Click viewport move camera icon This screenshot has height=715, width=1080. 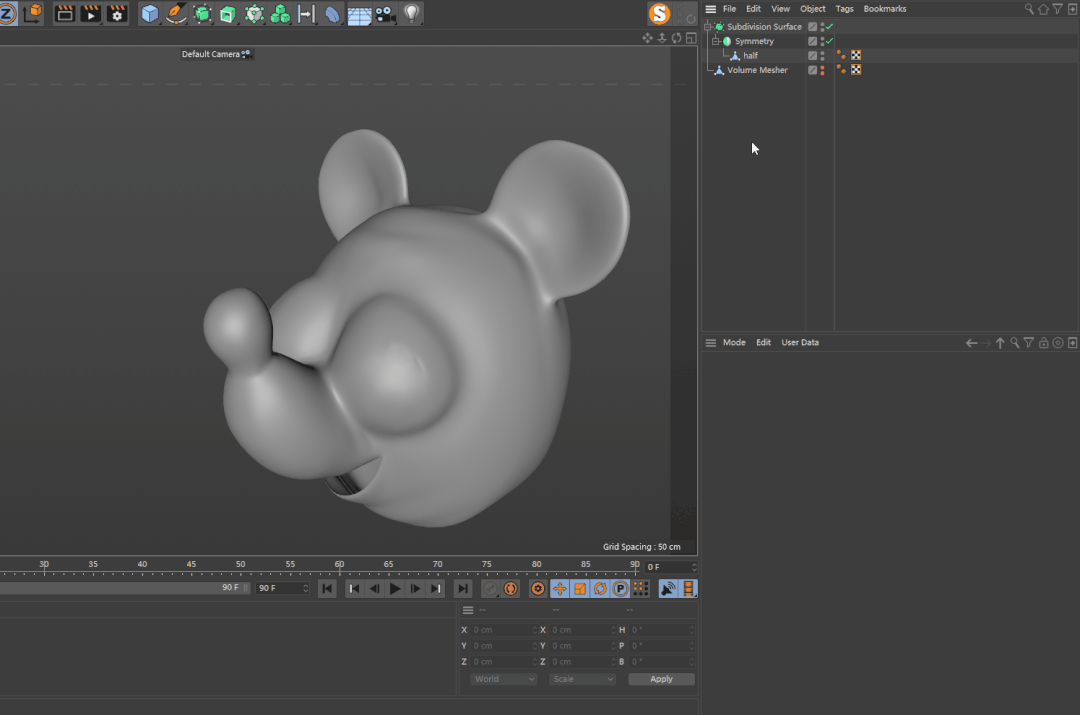click(x=647, y=38)
